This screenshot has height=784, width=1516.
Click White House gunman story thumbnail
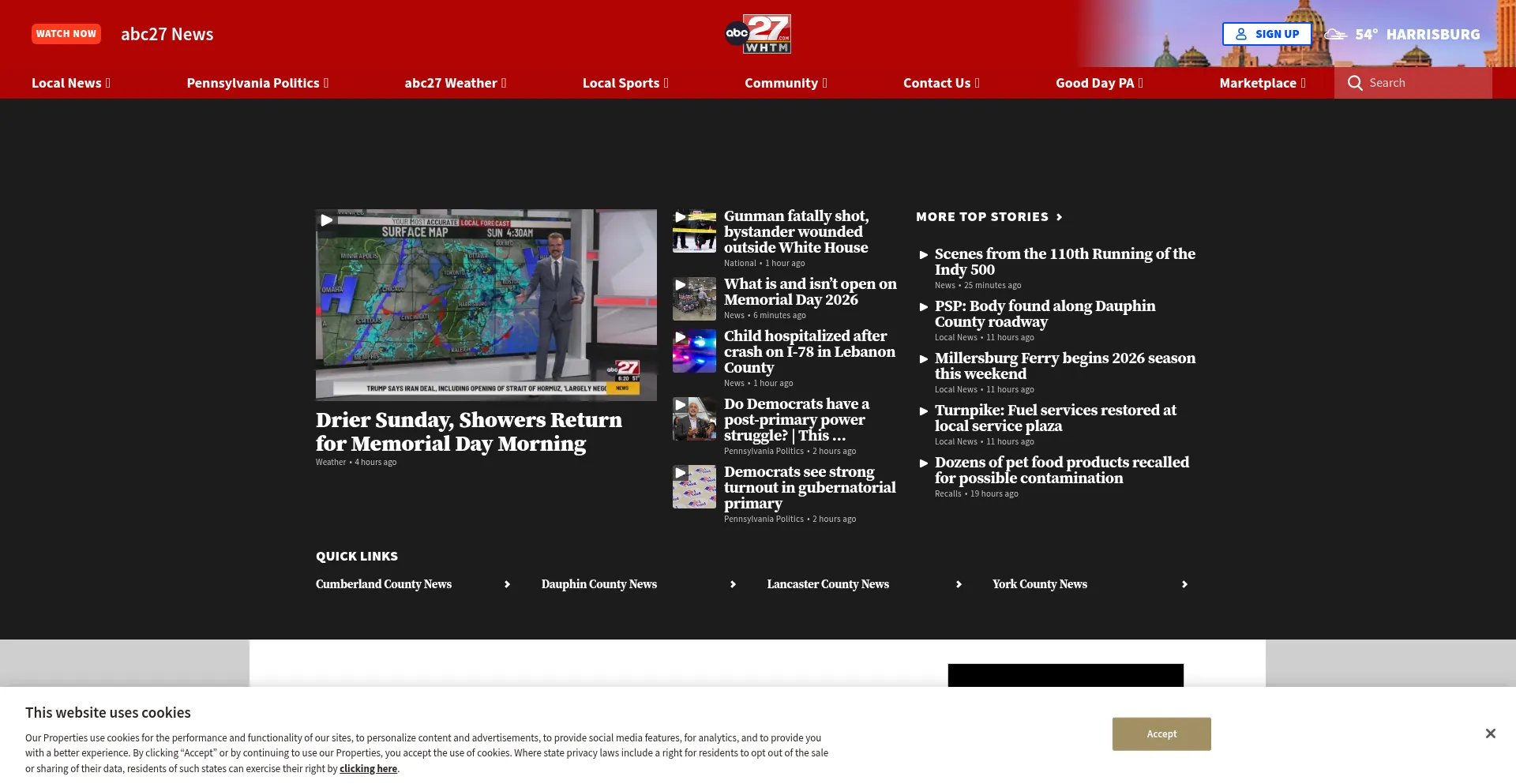(x=694, y=231)
